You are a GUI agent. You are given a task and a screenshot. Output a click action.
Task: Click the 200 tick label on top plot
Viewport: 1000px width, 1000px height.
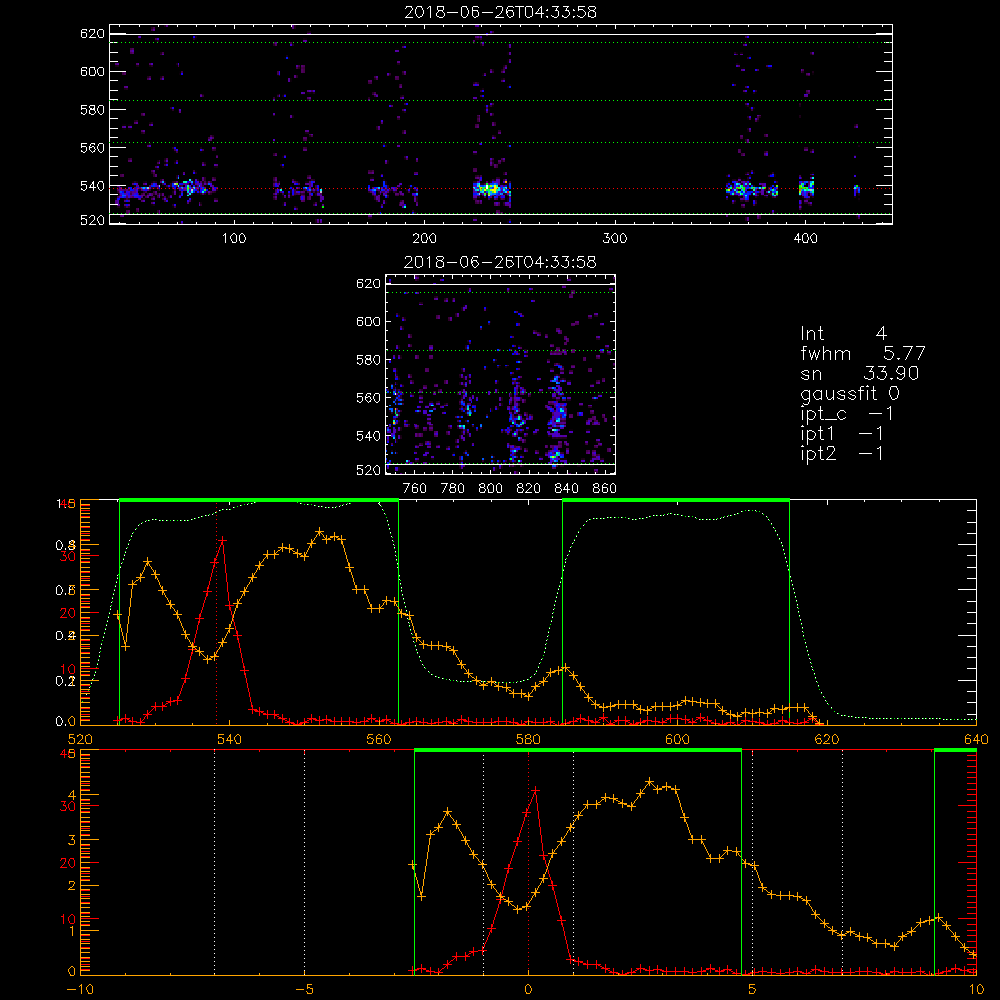click(x=424, y=239)
